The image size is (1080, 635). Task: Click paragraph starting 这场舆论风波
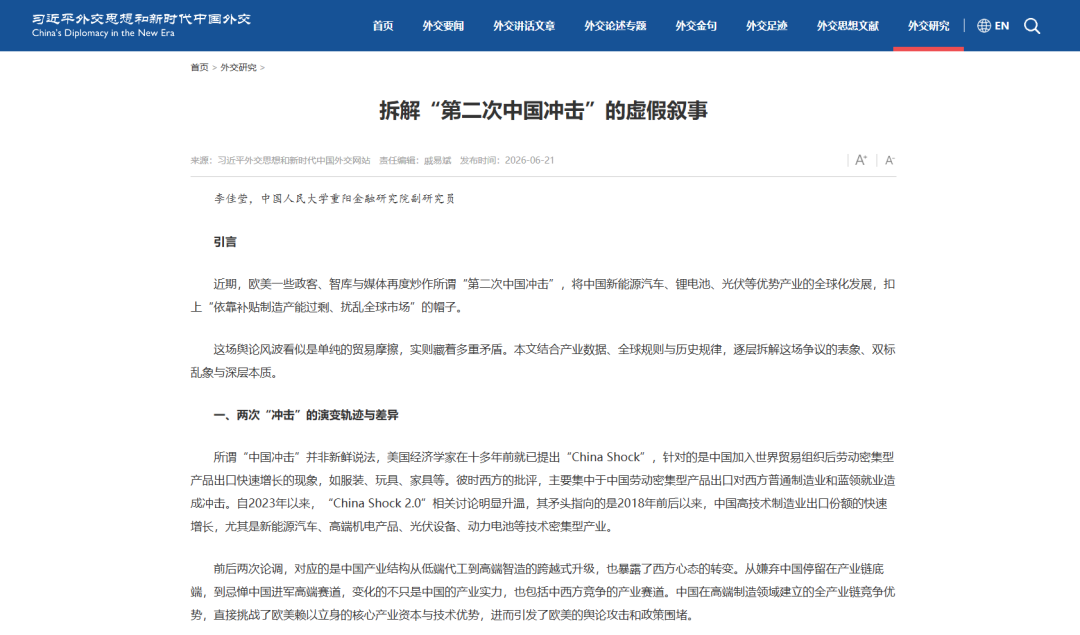(543, 361)
